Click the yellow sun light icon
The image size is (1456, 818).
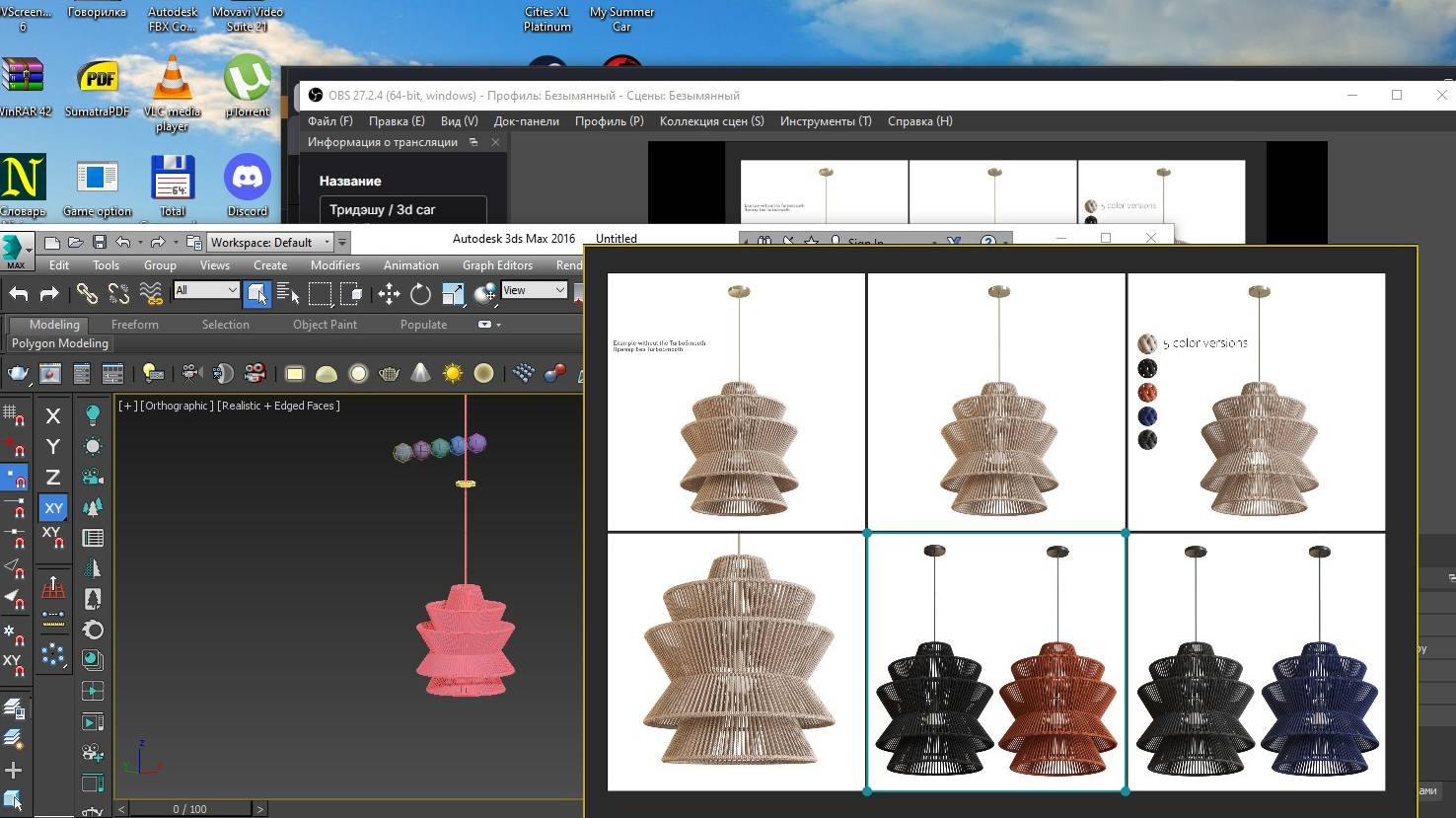(453, 373)
